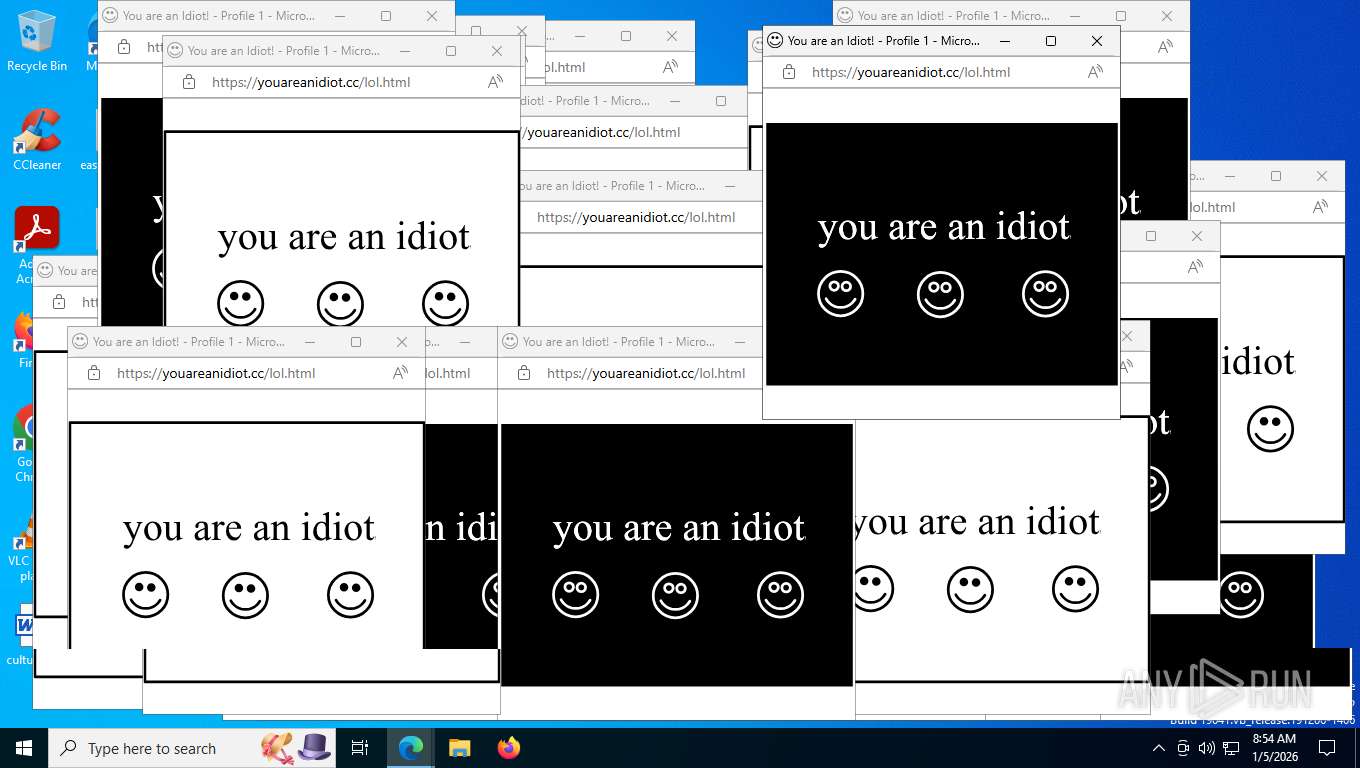
Task: Minimize the active black-page window
Action: pyautogui.click(x=1005, y=41)
